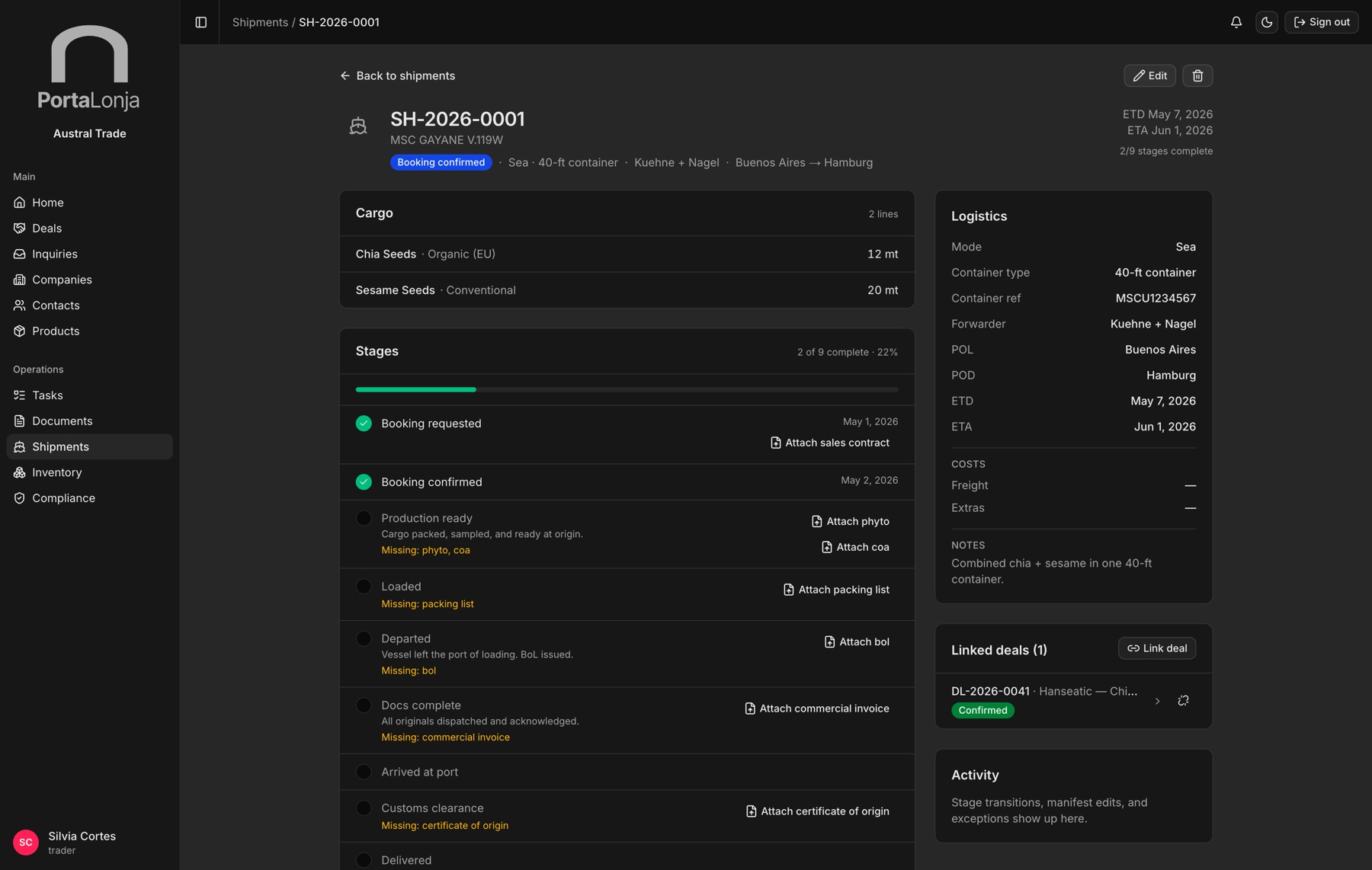
Task: Mark Docs complete stage circle
Action: pyautogui.click(x=364, y=705)
